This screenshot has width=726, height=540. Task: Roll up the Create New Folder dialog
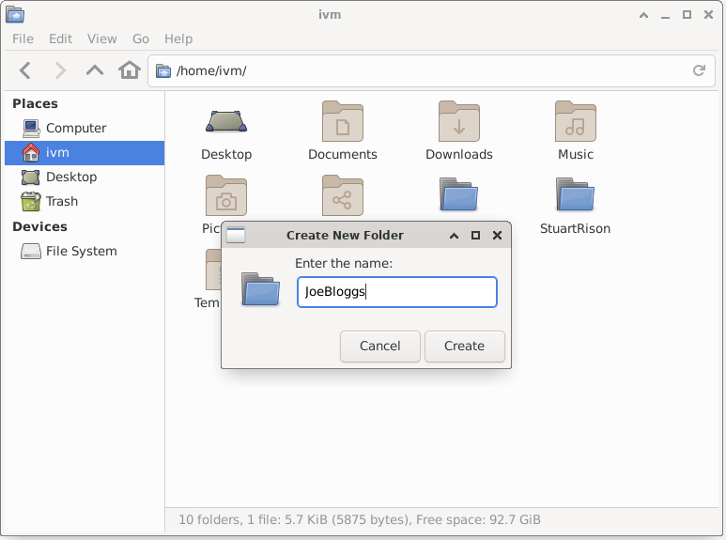[x=454, y=236]
